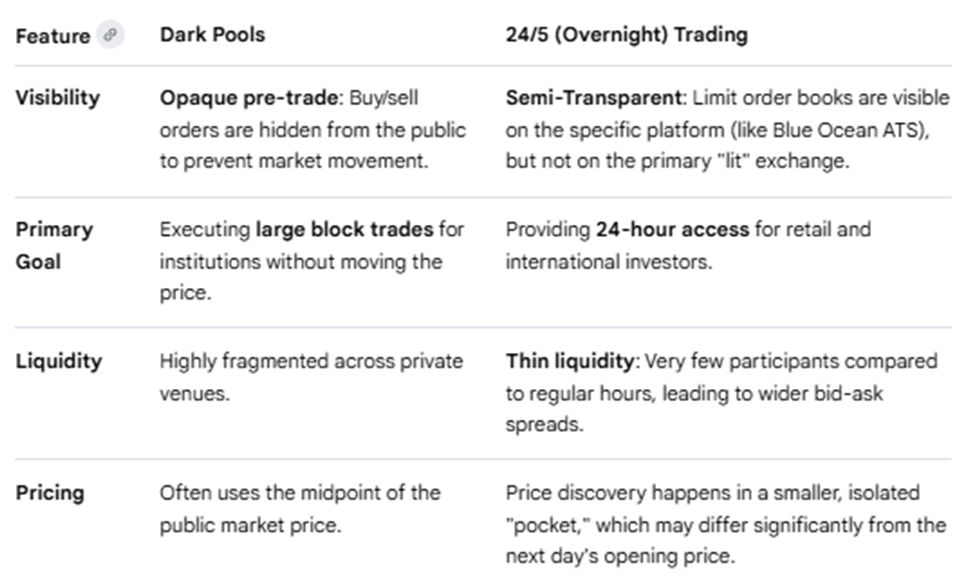The height and width of the screenshot is (578, 967).
Task: Select the Primary Goal row label
Action: click(54, 245)
